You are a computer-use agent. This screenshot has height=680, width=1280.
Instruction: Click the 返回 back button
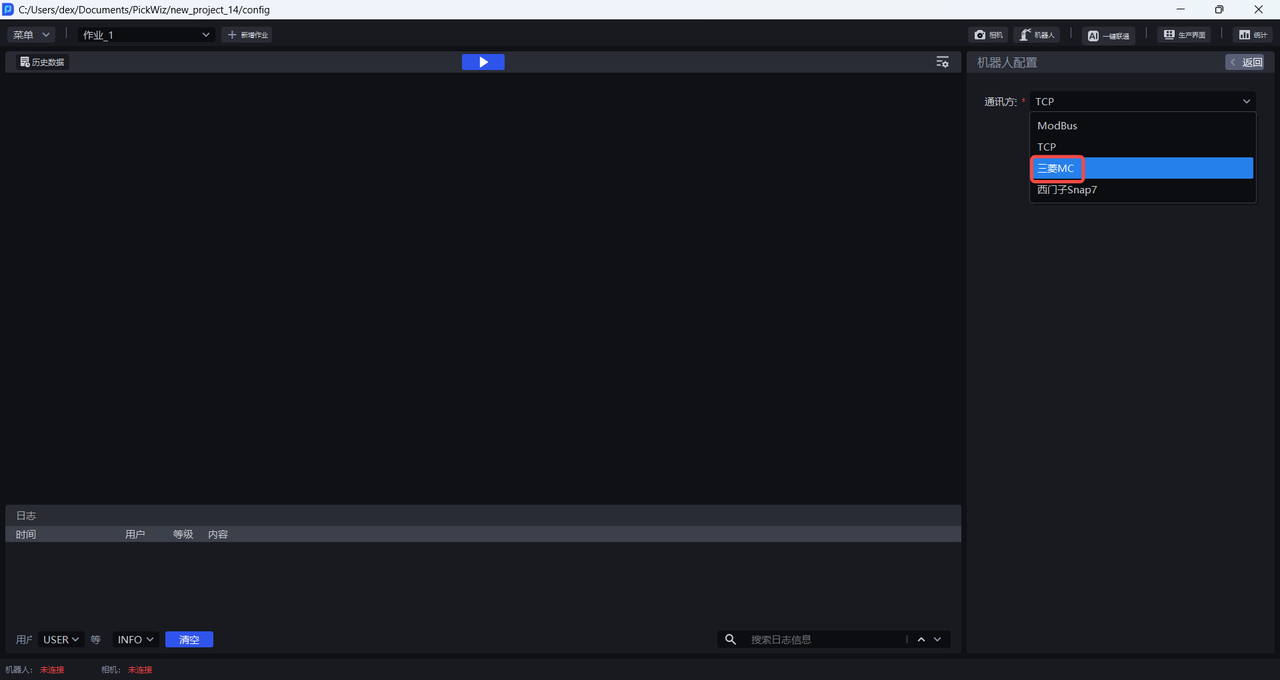pyautogui.click(x=1246, y=62)
